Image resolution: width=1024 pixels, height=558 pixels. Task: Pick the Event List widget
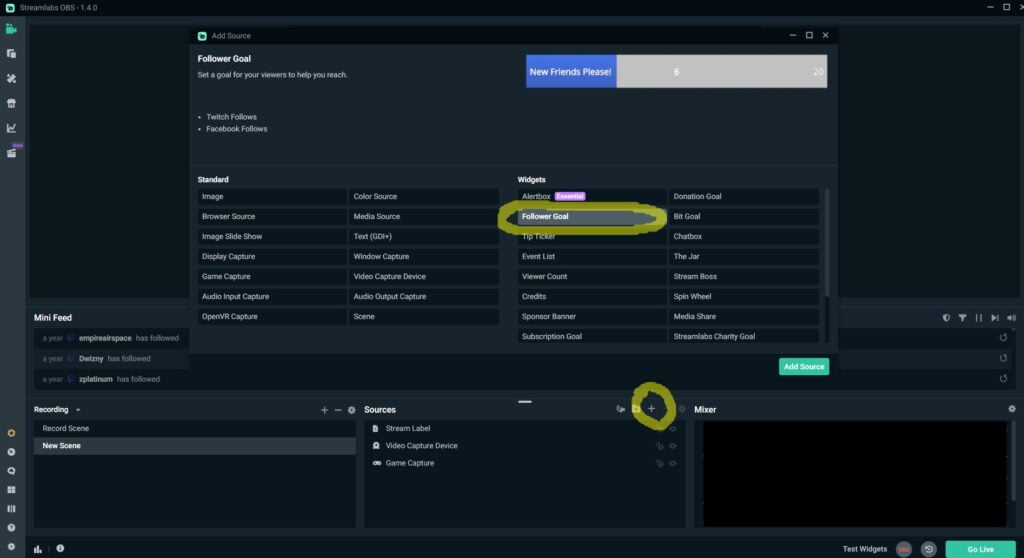coord(592,256)
